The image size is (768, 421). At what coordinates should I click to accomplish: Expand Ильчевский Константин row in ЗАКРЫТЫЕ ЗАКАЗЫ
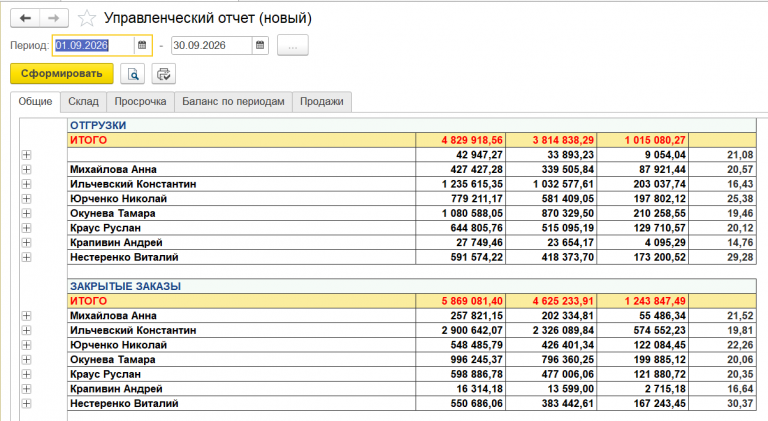coord(26,330)
